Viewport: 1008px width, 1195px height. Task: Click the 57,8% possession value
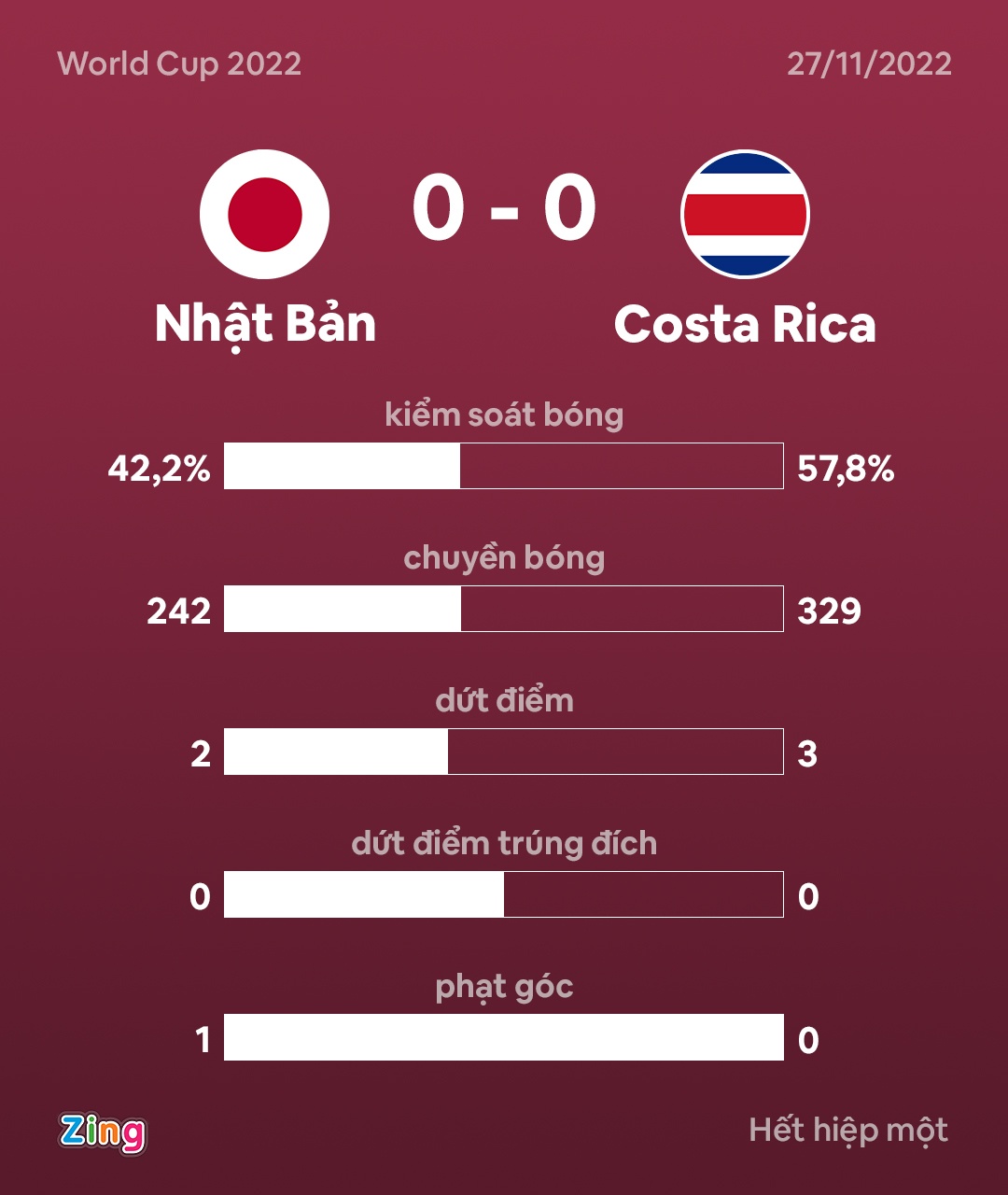click(x=846, y=469)
